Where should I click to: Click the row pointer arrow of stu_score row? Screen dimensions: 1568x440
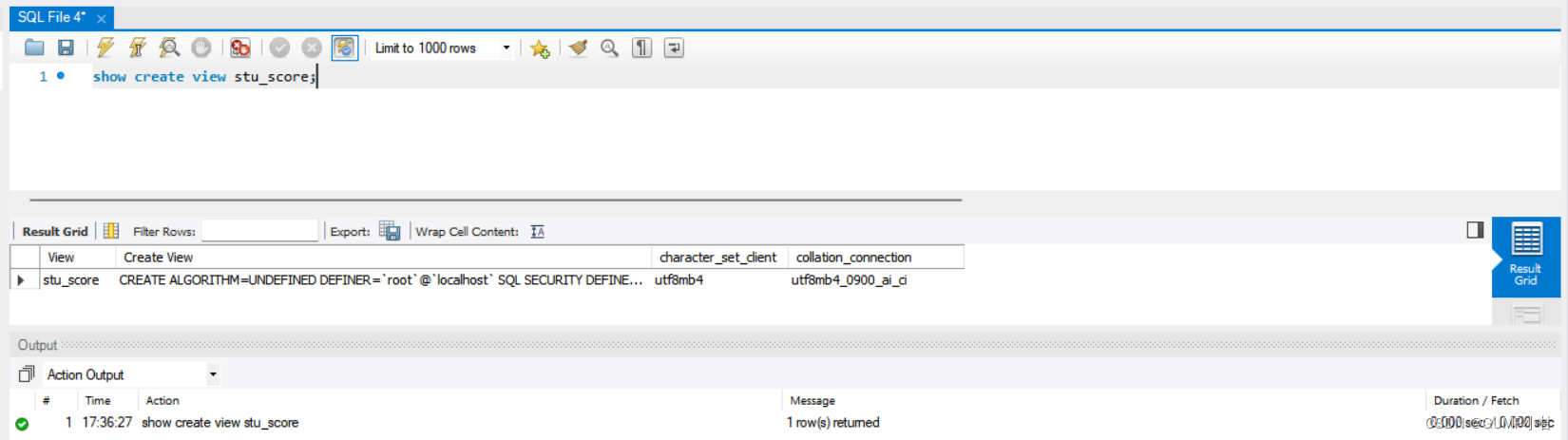point(21,280)
